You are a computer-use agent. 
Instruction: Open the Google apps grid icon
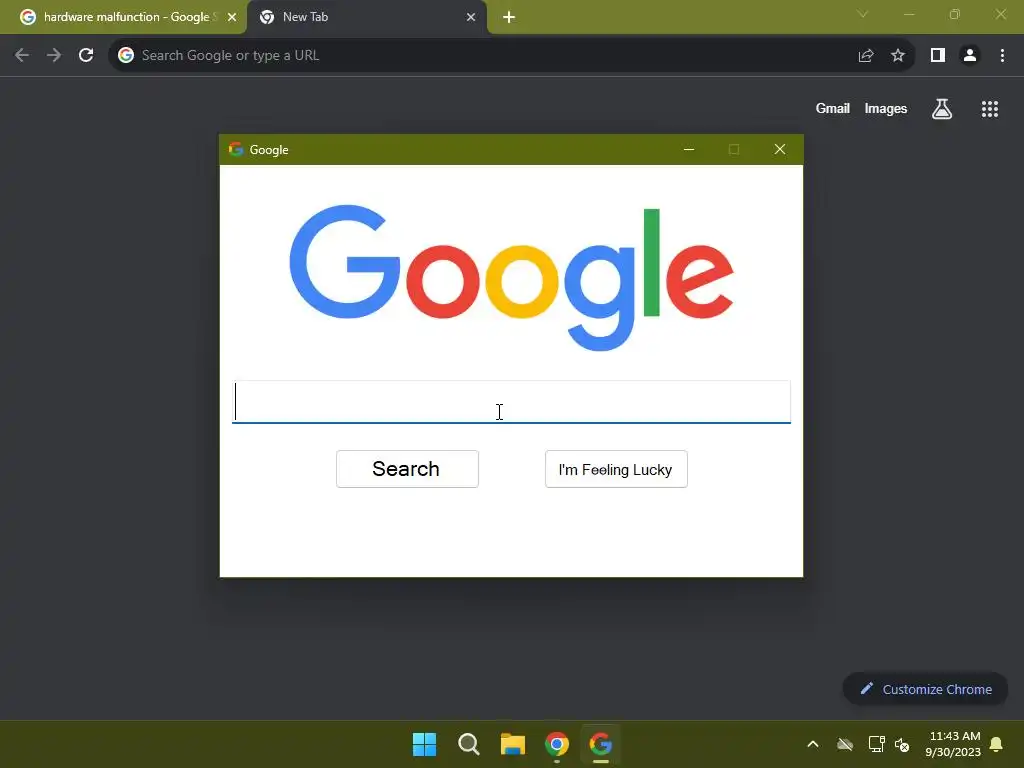[x=990, y=108]
